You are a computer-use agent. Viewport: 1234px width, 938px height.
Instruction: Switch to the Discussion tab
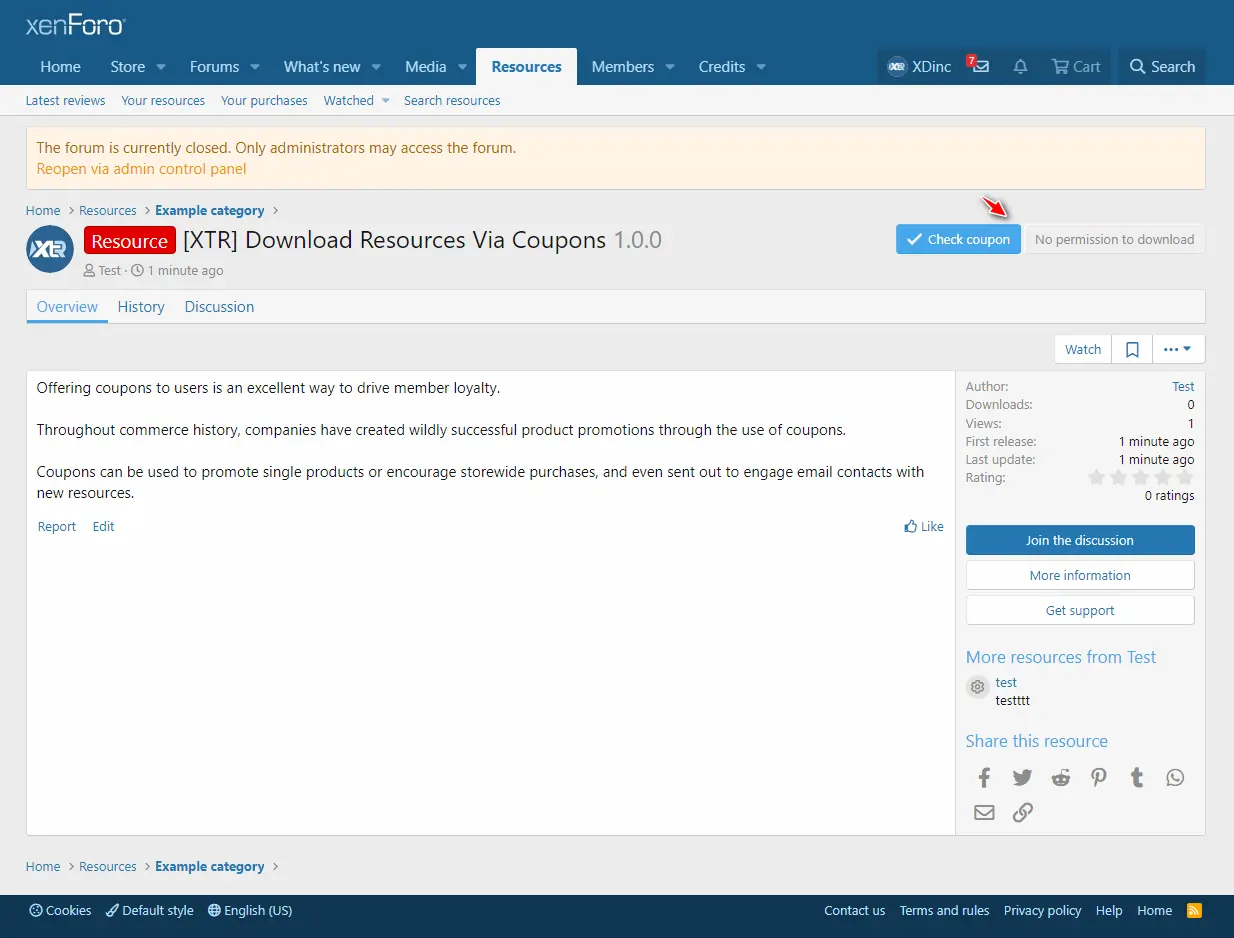click(219, 307)
